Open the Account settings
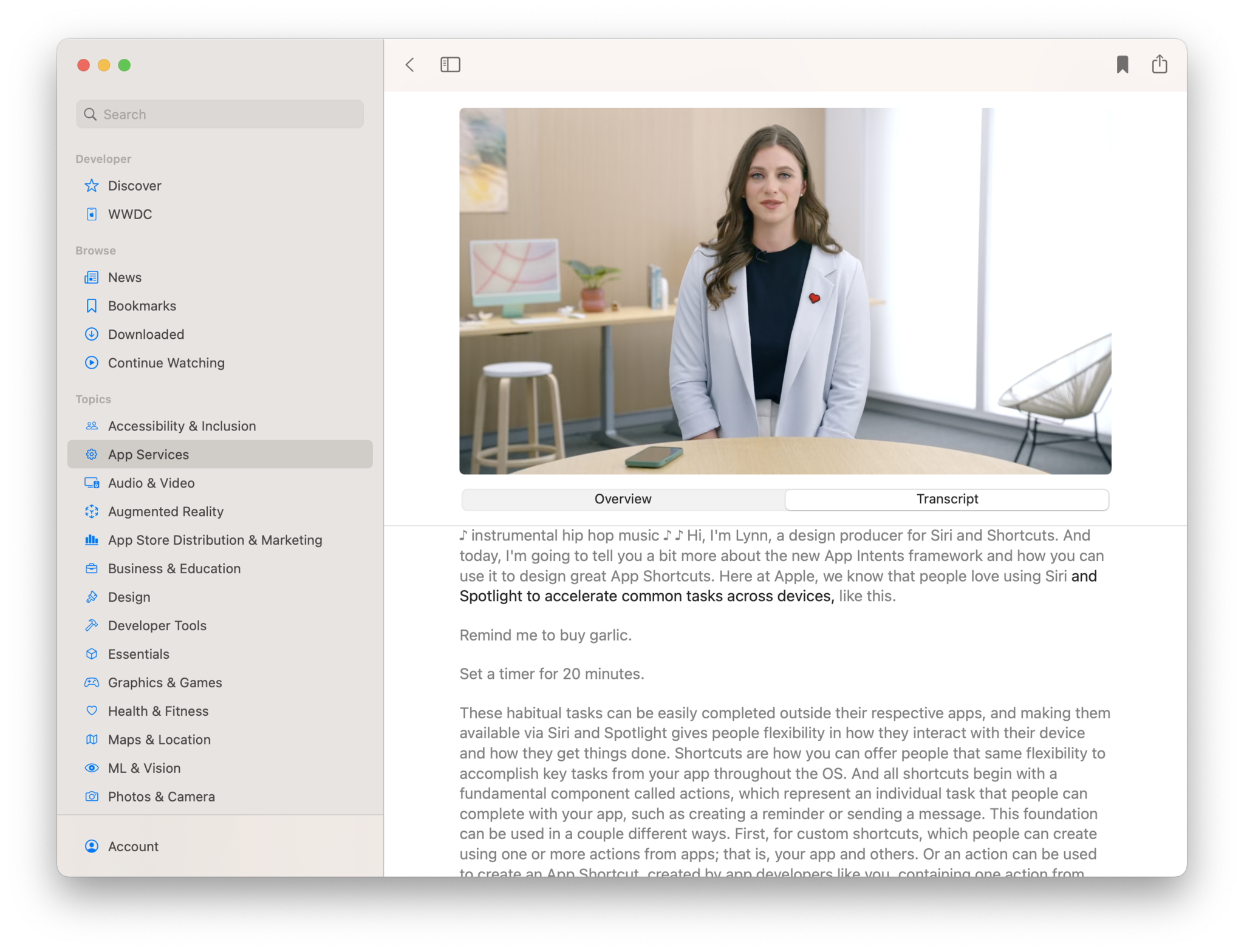Image resolution: width=1244 pixels, height=952 pixels. click(133, 846)
